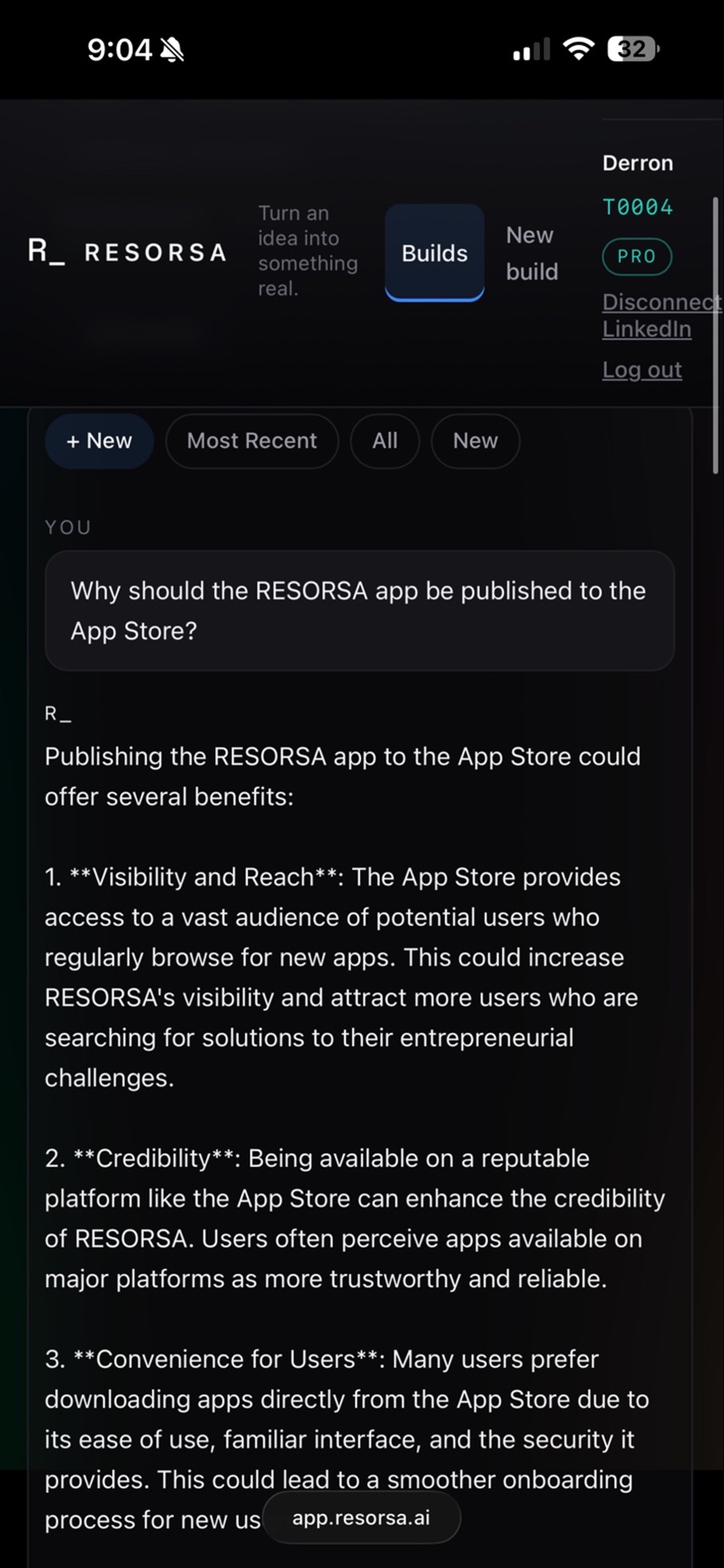Tap the cellular signal bars
This screenshot has width=724, height=1568.
click(531, 50)
